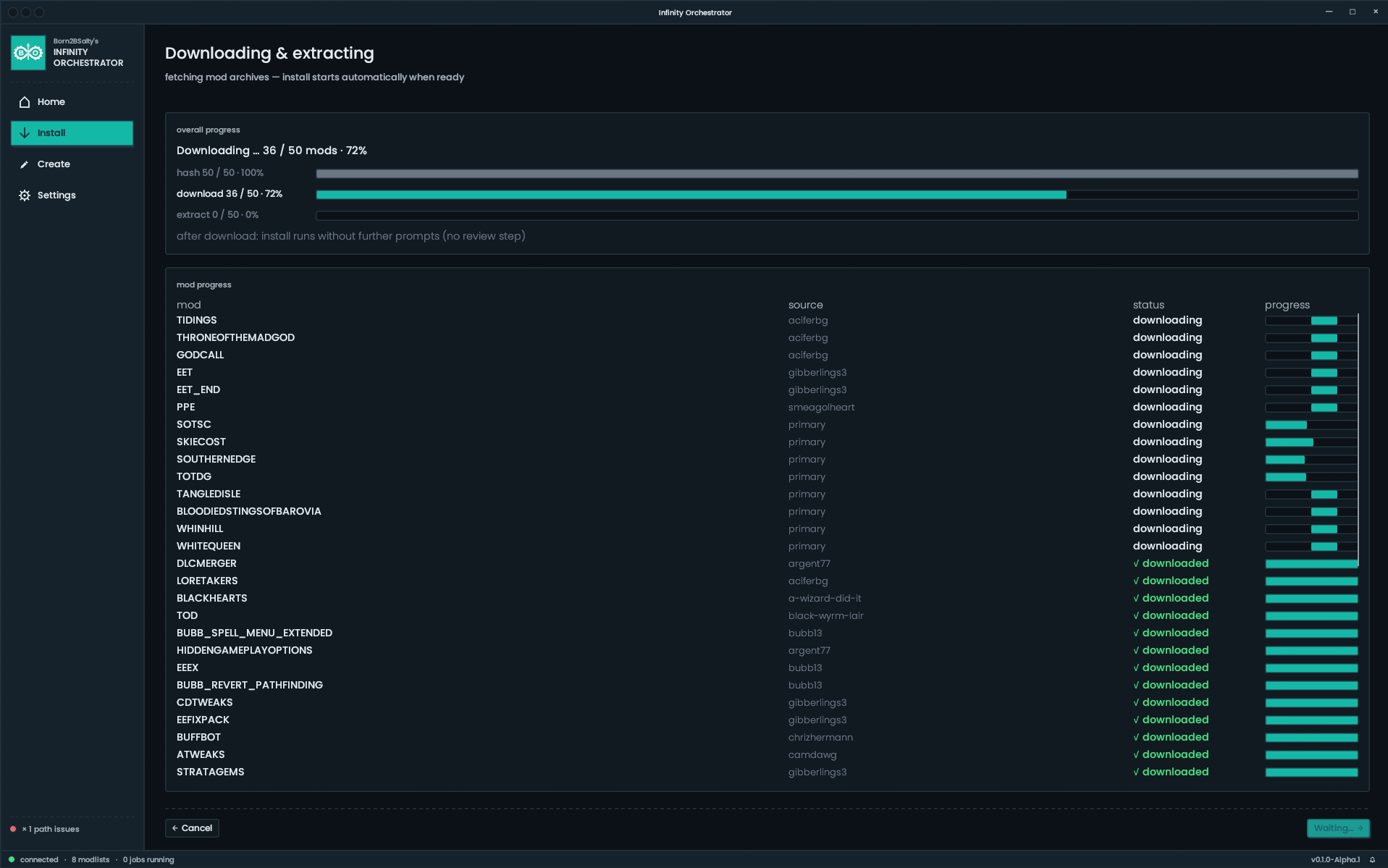Image resolution: width=1388 pixels, height=868 pixels.
Task: Select the EEFIXPACK mod name
Action: [x=203, y=720]
